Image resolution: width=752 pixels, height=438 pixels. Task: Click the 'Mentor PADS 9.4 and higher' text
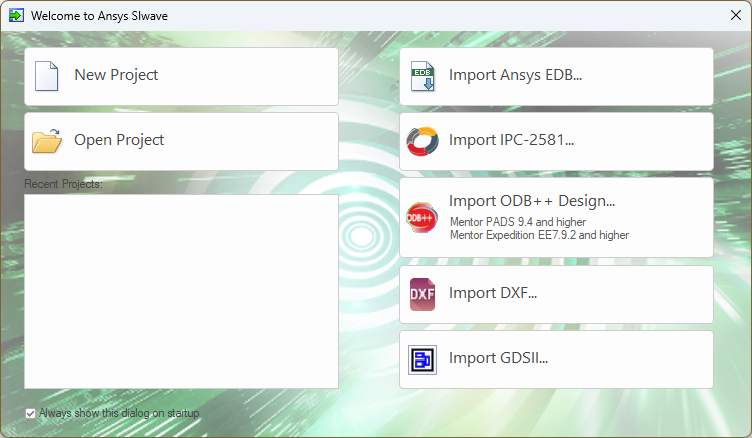pyautogui.click(x=518, y=222)
